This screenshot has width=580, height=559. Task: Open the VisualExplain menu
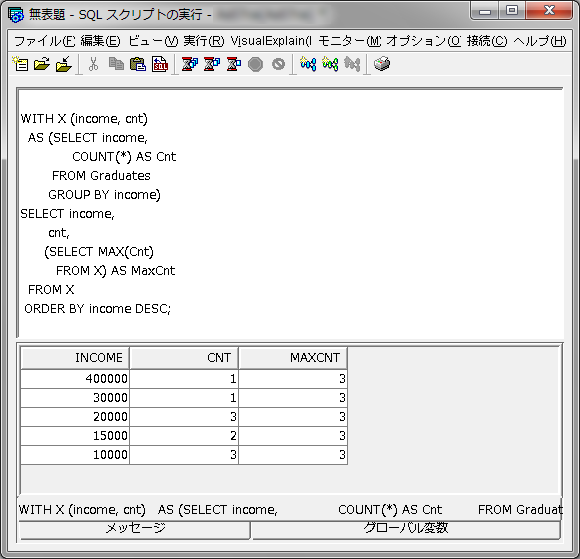click(x=271, y=41)
